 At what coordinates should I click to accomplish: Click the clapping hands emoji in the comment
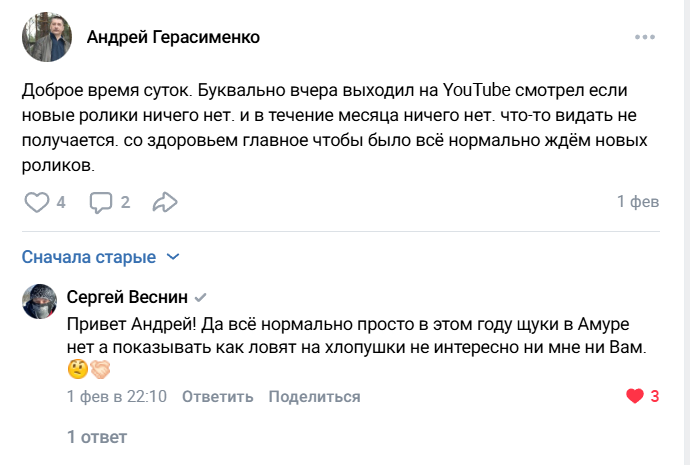[x=99, y=369]
